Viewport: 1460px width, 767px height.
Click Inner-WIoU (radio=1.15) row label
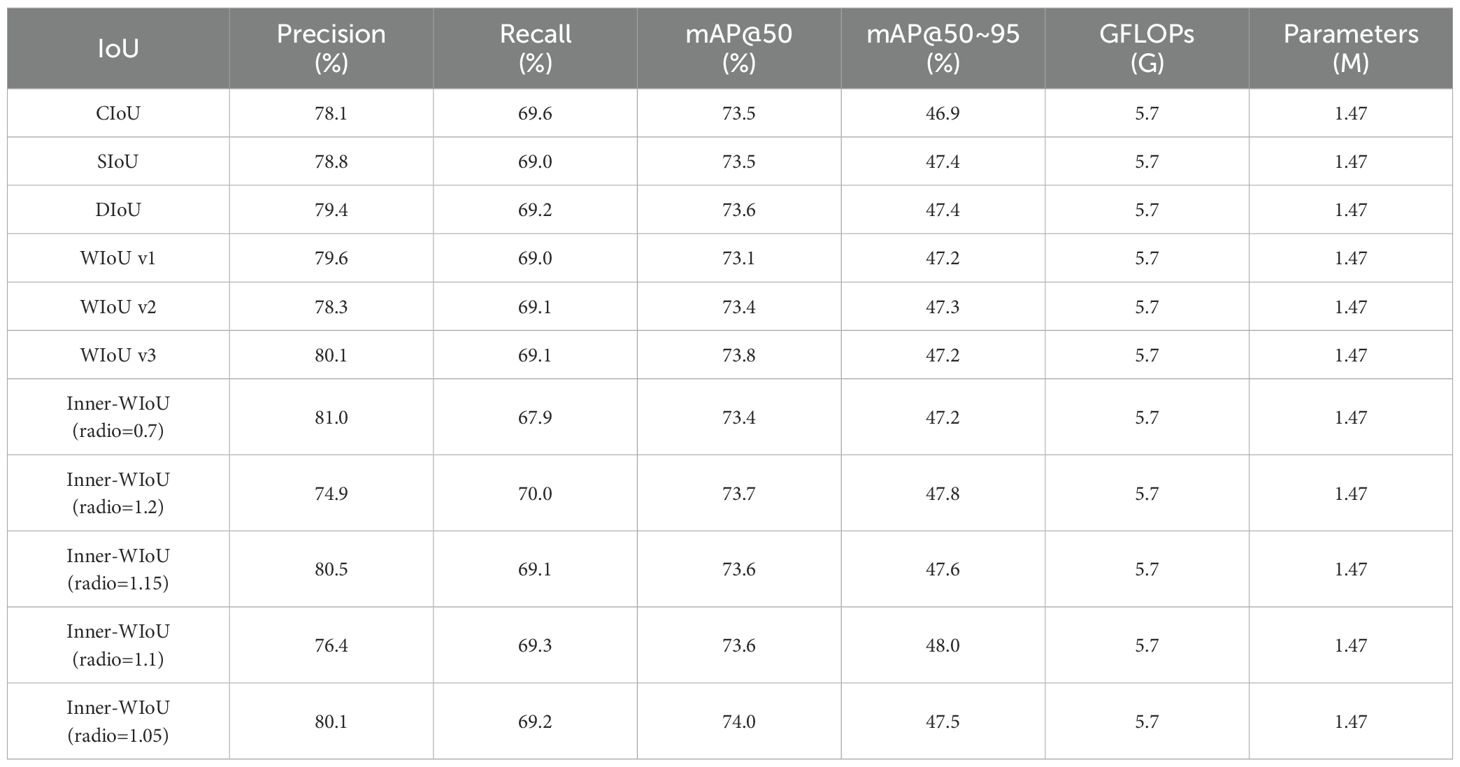point(118,569)
